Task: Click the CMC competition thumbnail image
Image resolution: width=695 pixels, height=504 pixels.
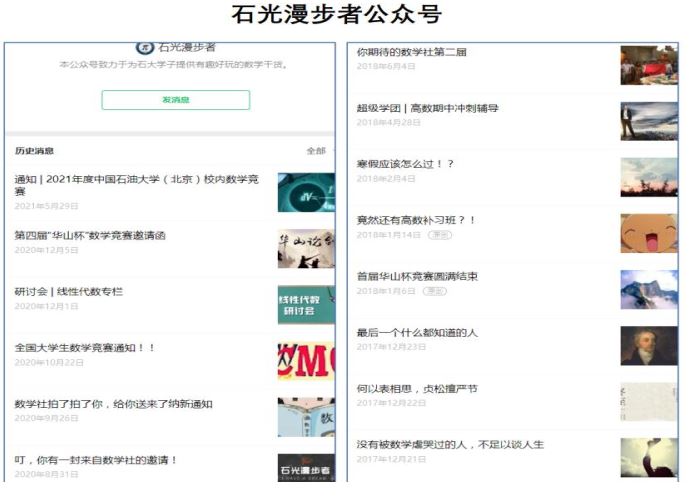Action: pos(306,361)
